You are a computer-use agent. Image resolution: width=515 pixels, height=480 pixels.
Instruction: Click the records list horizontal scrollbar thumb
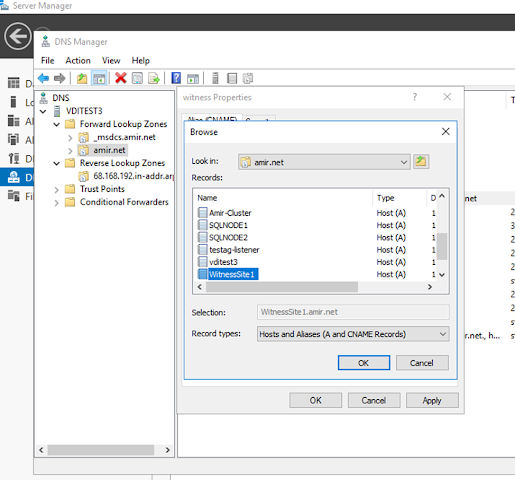pyautogui.click(x=282, y=287)
